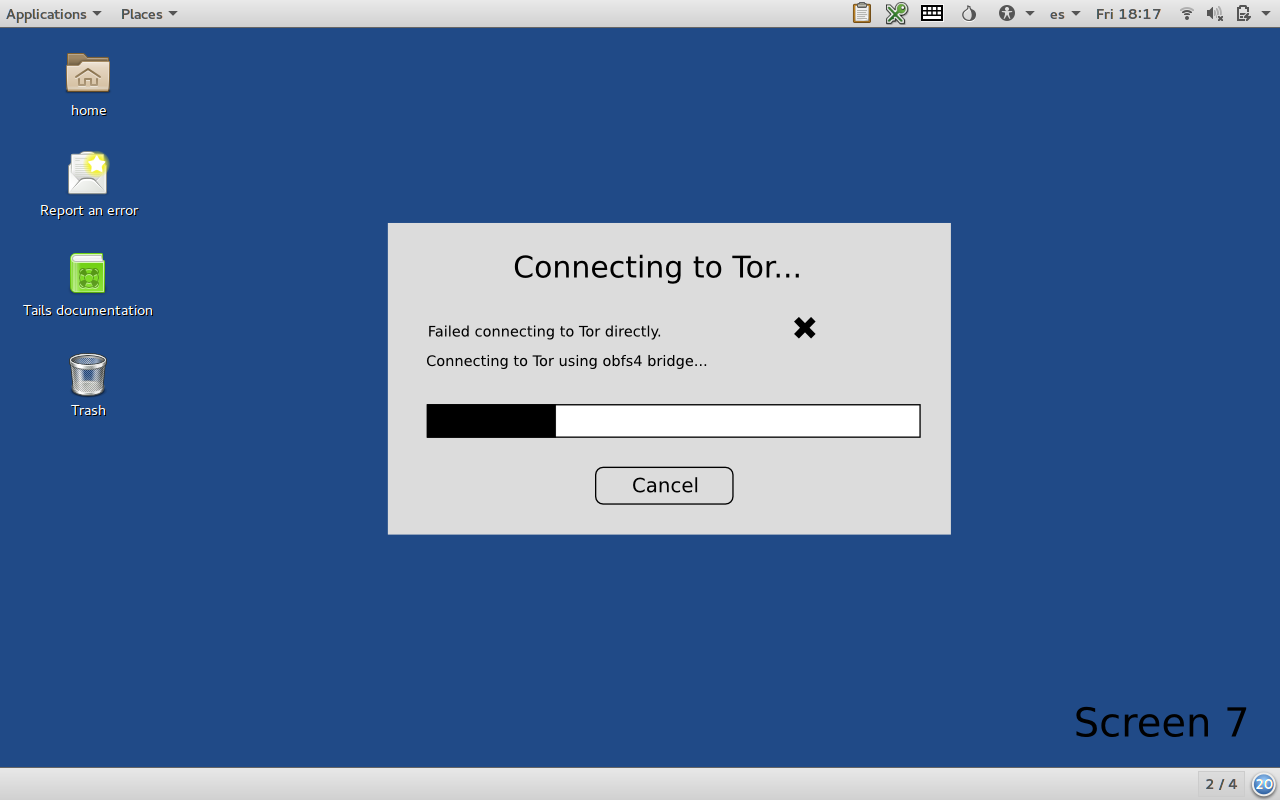Open the home folder desktop icon
Image resolution: width=1280 pixels, height=800 pixels.
coord(88,74)
